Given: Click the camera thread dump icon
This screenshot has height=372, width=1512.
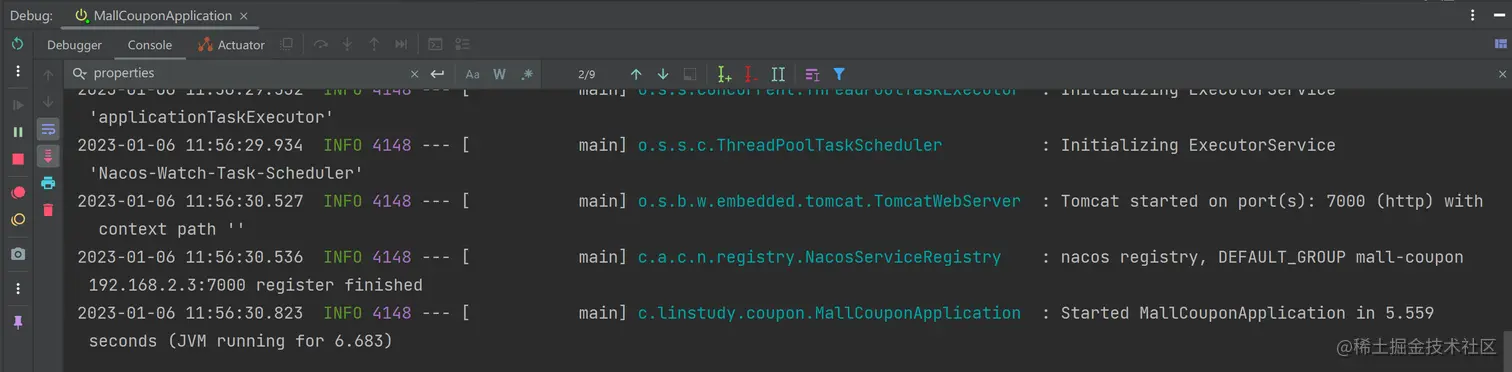Looking at the screenshot, I should click(17, 254).
